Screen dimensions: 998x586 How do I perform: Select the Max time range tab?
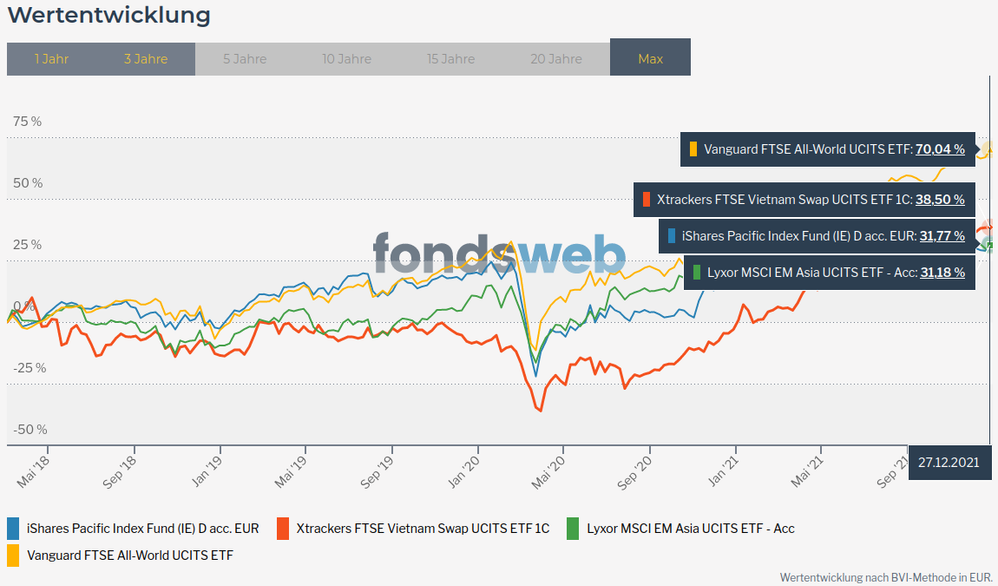coord(650,57)
